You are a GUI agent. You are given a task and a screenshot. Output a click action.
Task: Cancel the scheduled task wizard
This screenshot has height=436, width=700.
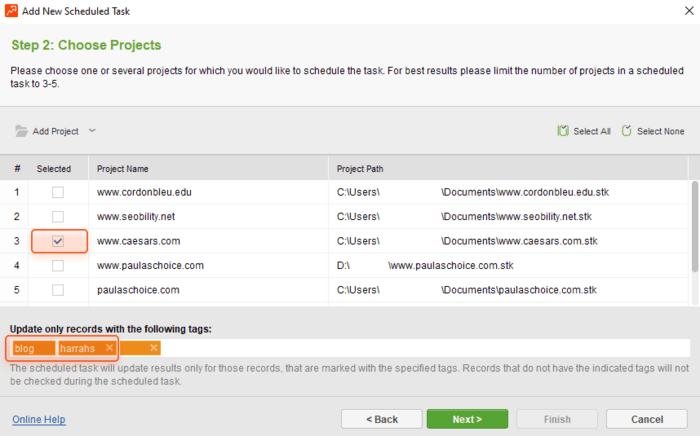coord(646,419)
